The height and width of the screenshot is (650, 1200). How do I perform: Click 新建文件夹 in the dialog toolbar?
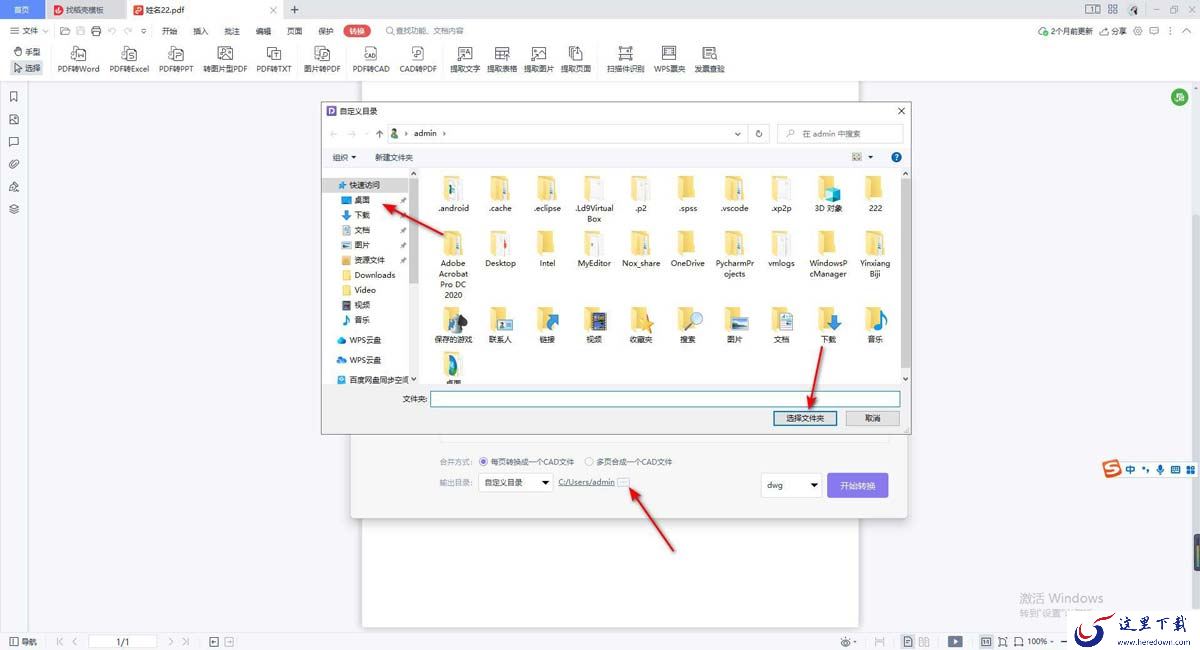click(394, 157)
